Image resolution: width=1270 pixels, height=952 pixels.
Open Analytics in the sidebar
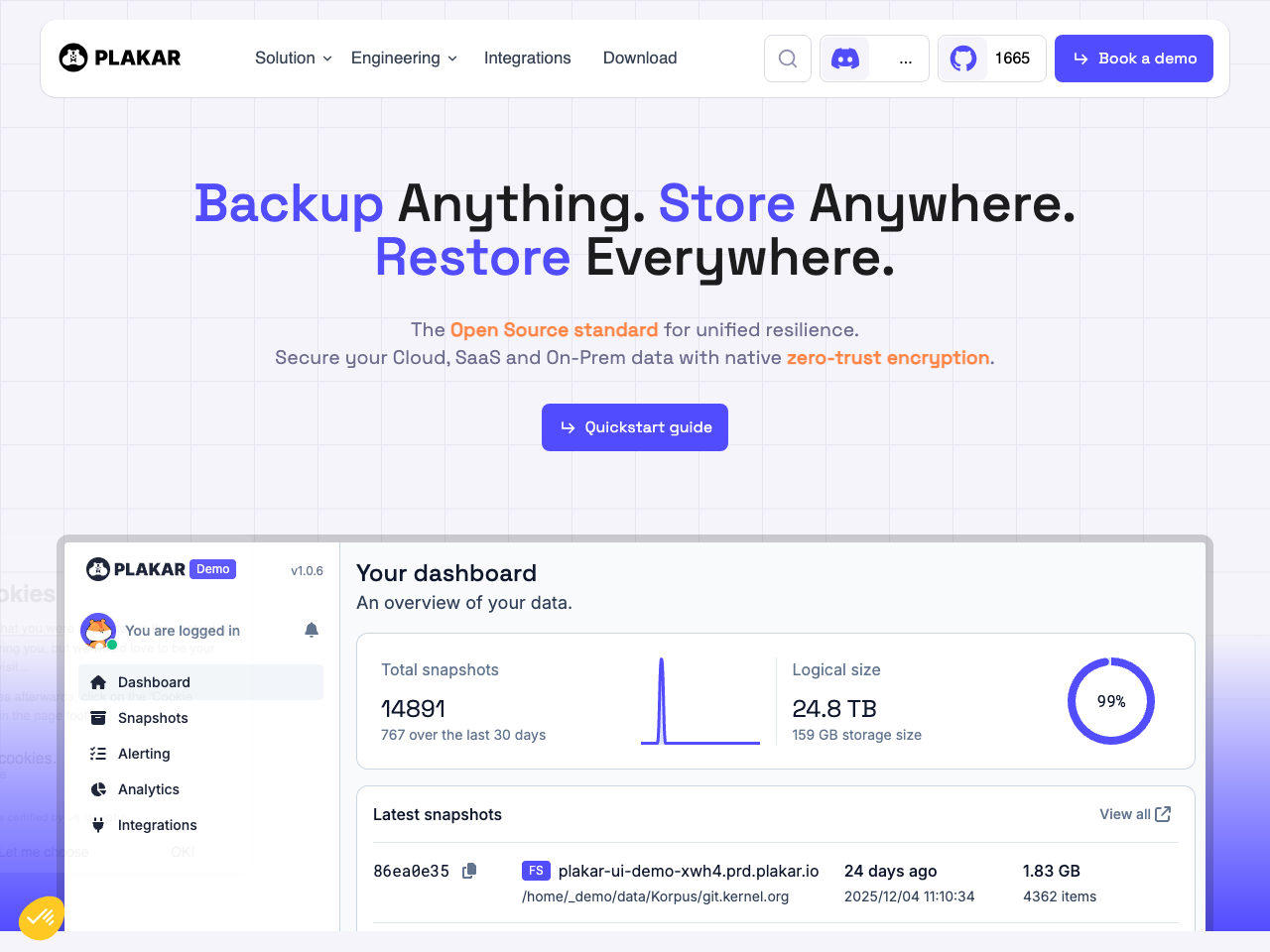[149, 789]
